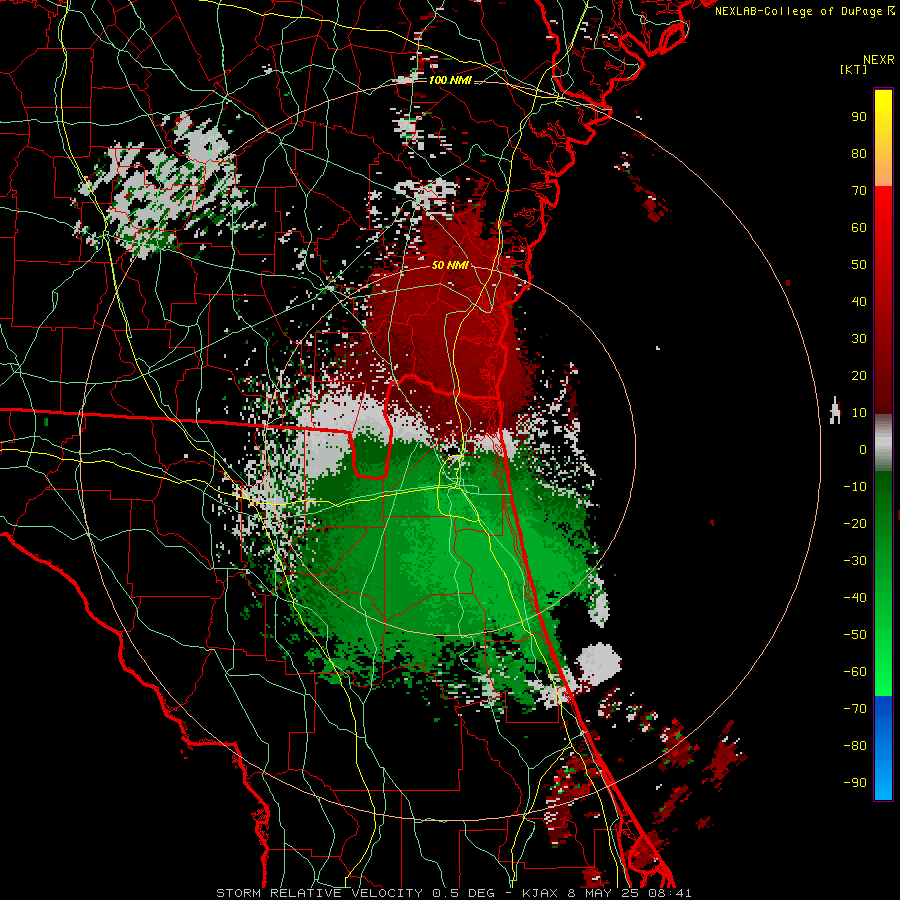The image size is (900, 900).
Task: Click the NEXR label above the color scale
Action: click(x=878, y=60)
